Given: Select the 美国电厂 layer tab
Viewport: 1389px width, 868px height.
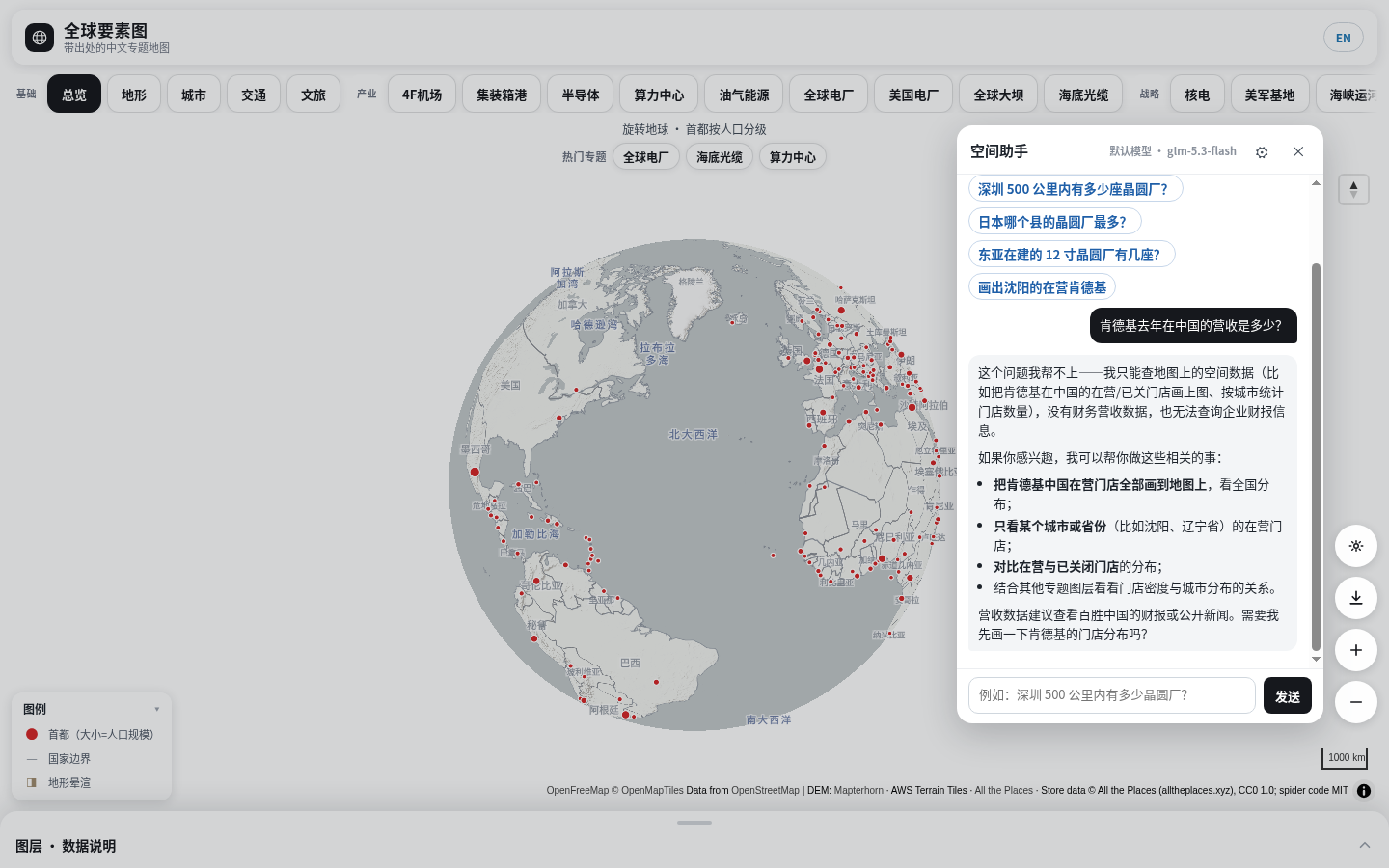Looking at the screenshot, I should point(913,94).
